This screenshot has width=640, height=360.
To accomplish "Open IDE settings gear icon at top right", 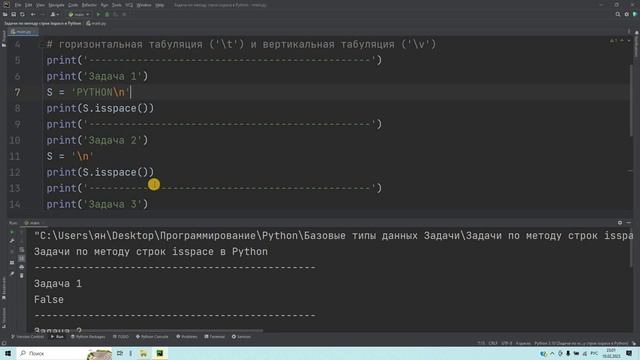I will click(627, 14).
